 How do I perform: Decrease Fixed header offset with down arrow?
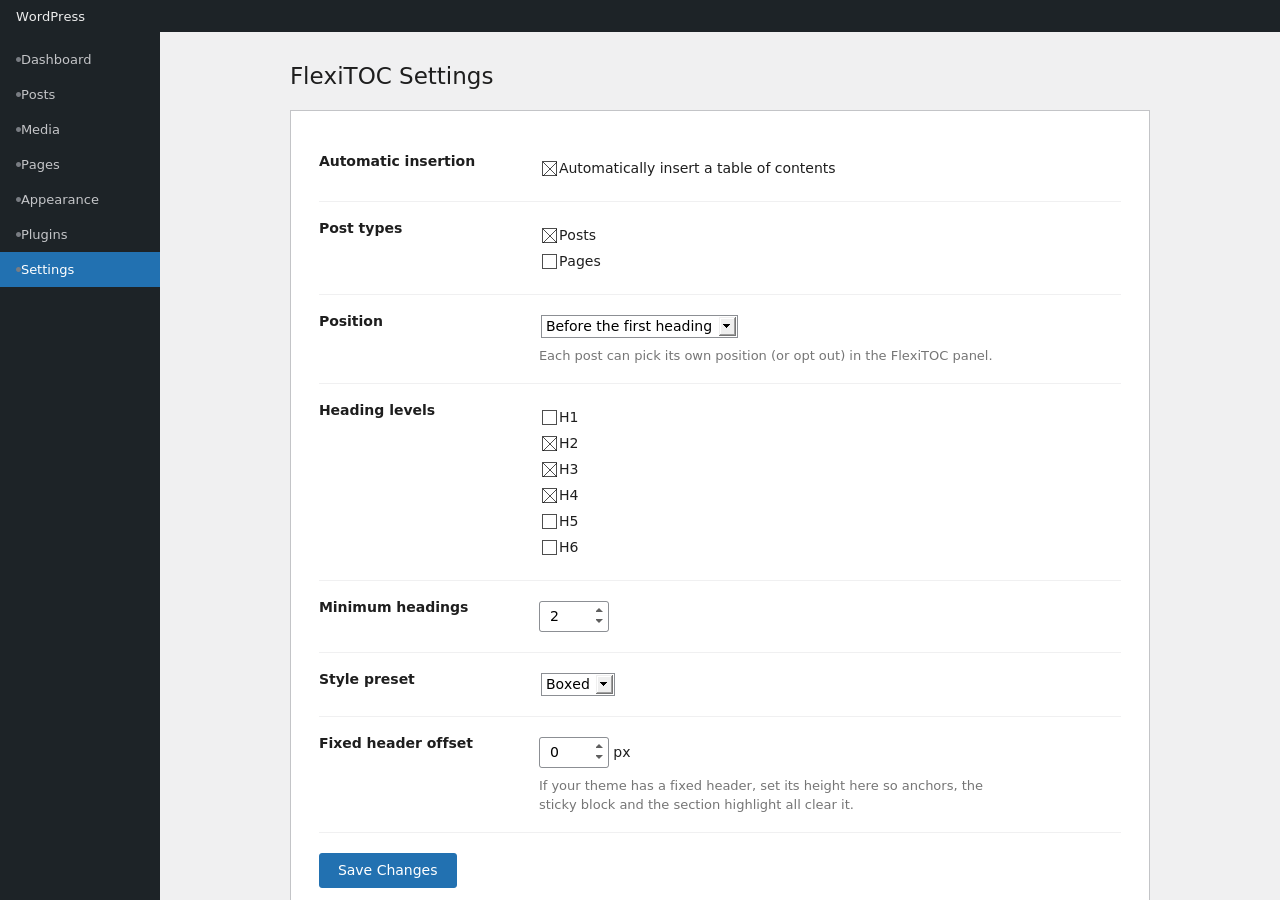[x=599, y=758]
